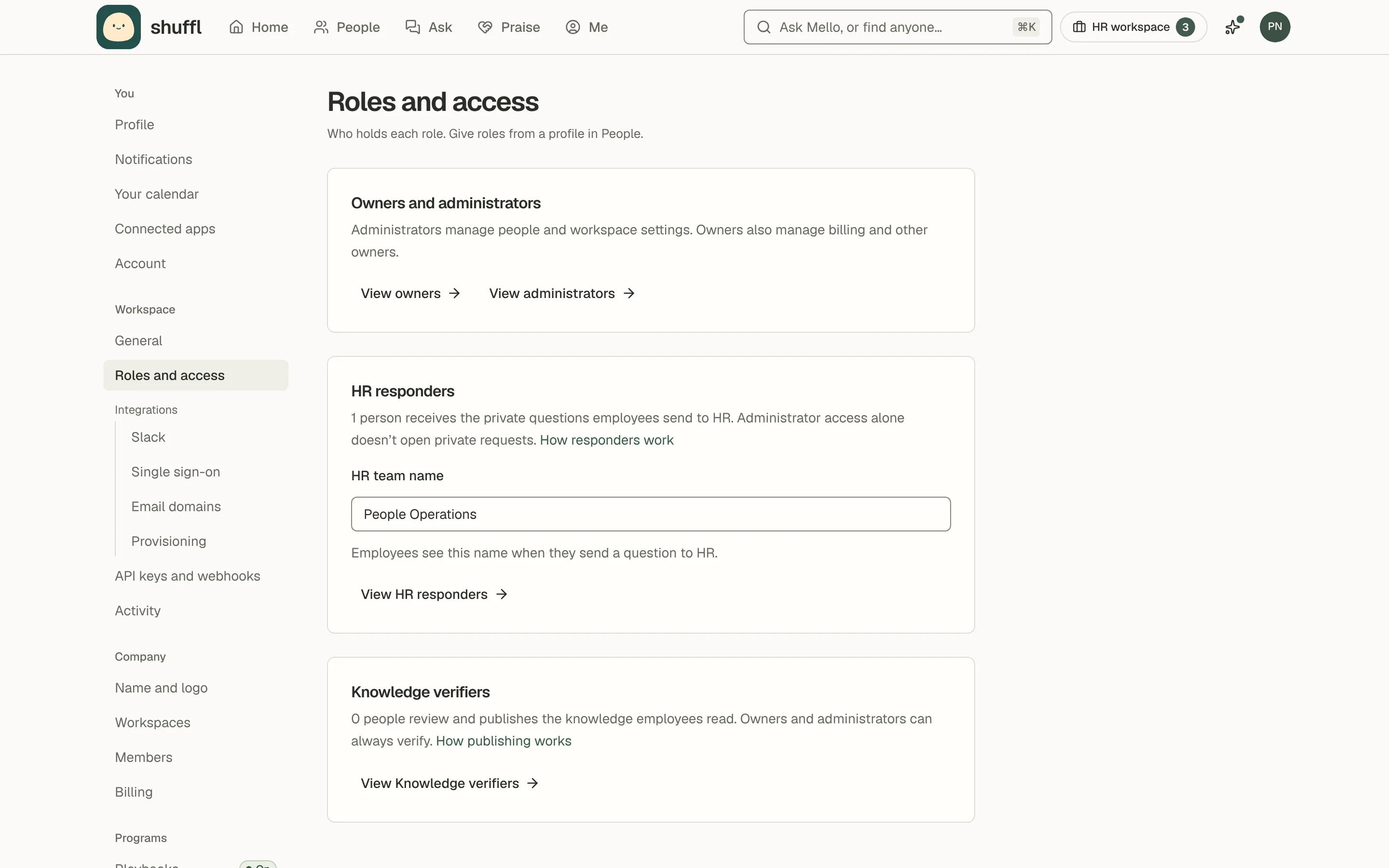Click the Praise heart icon

[485, 27]
